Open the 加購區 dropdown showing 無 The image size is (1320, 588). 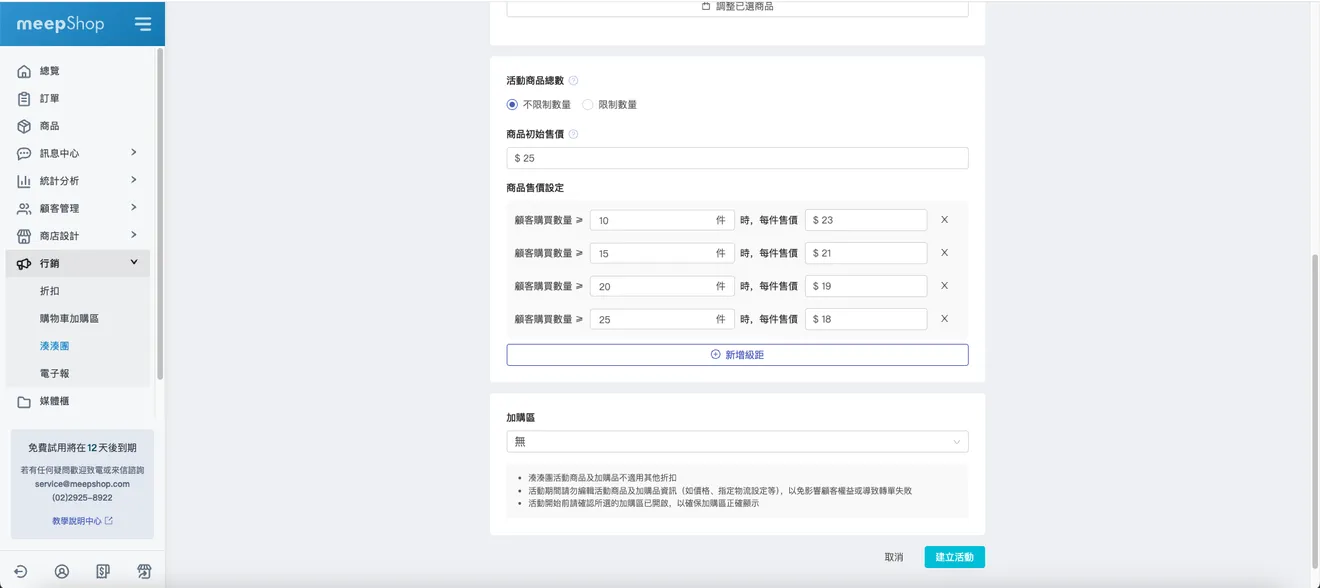pos(737,441)
